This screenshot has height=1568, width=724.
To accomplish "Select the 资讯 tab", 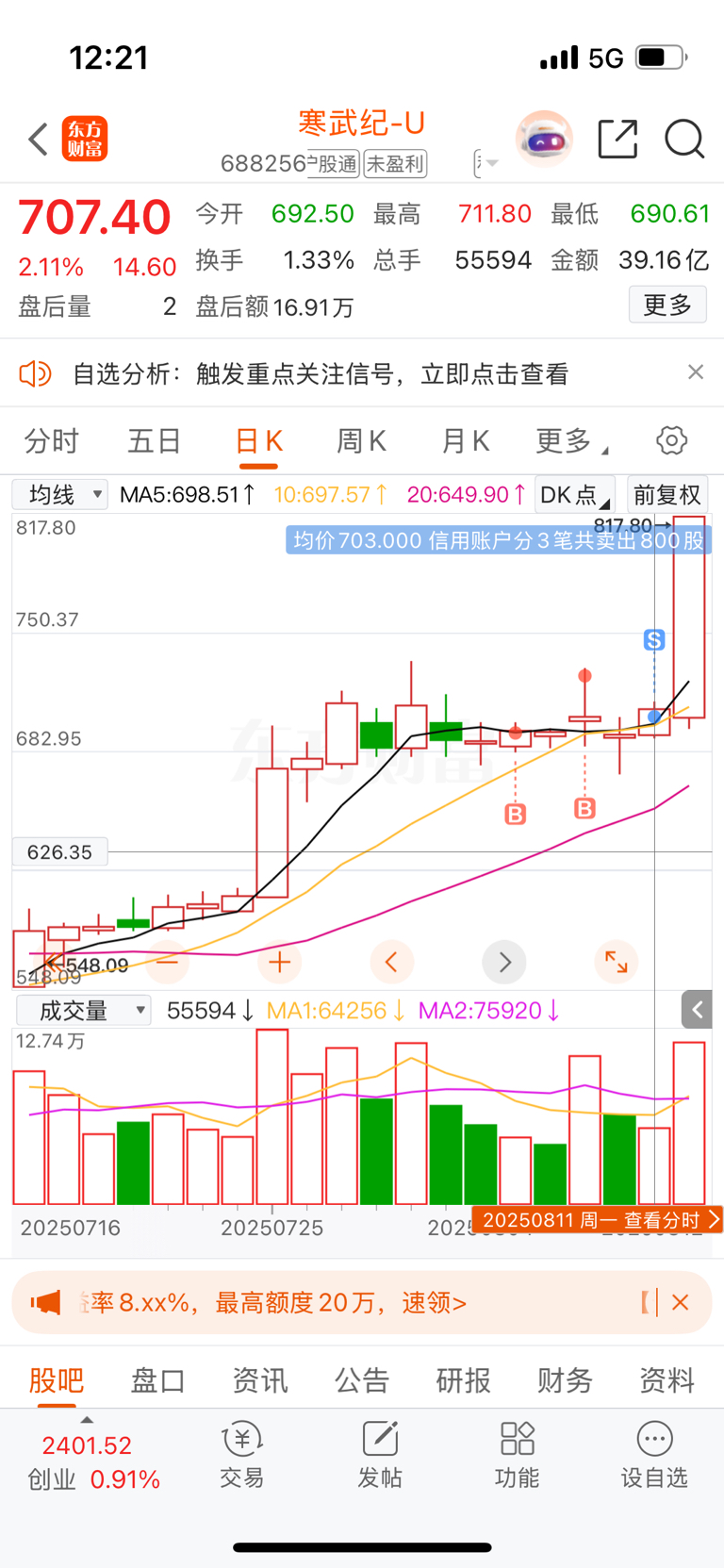I will 260,1379.
